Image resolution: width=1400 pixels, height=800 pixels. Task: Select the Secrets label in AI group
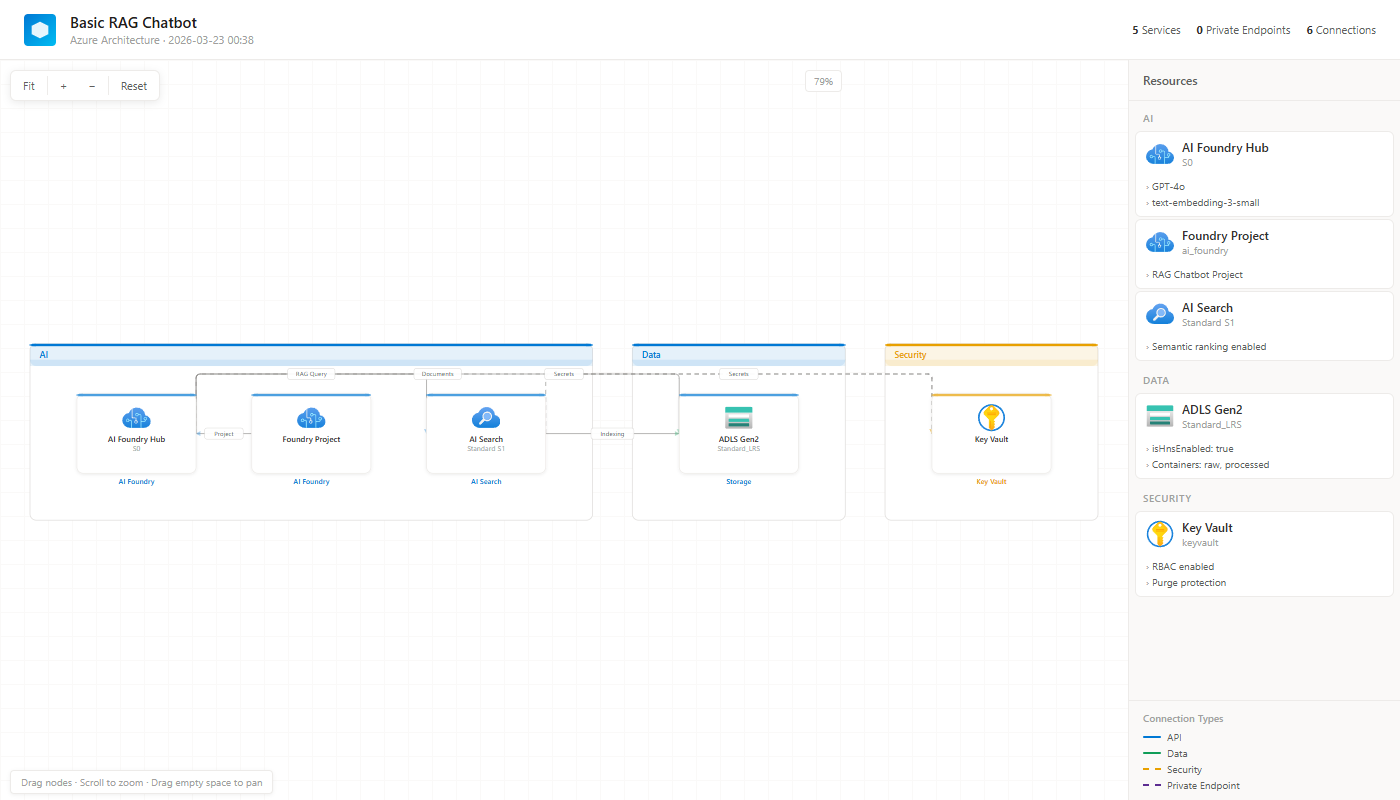(x=564, y=374)
